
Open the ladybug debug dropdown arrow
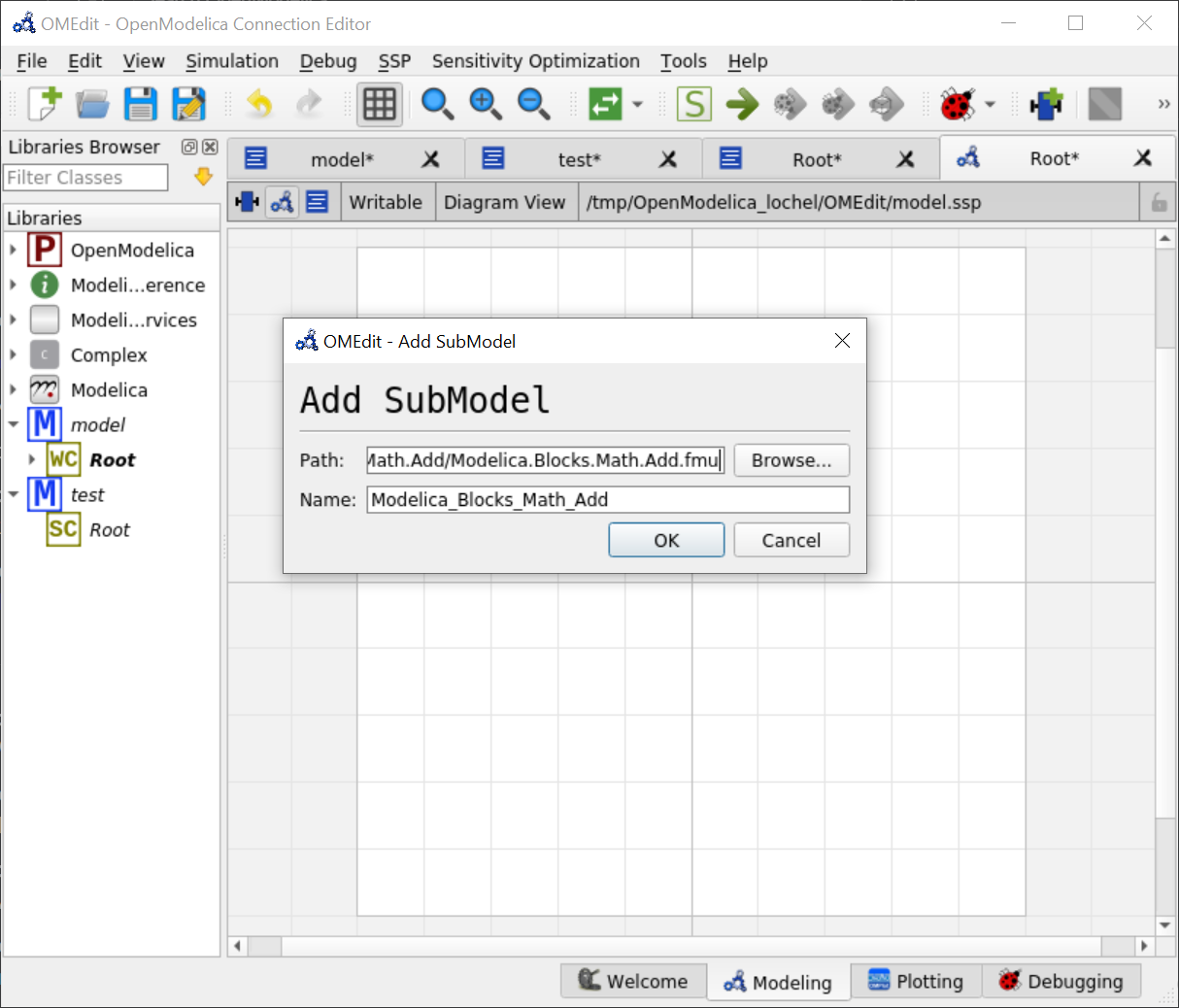click(x=990, y=104)
